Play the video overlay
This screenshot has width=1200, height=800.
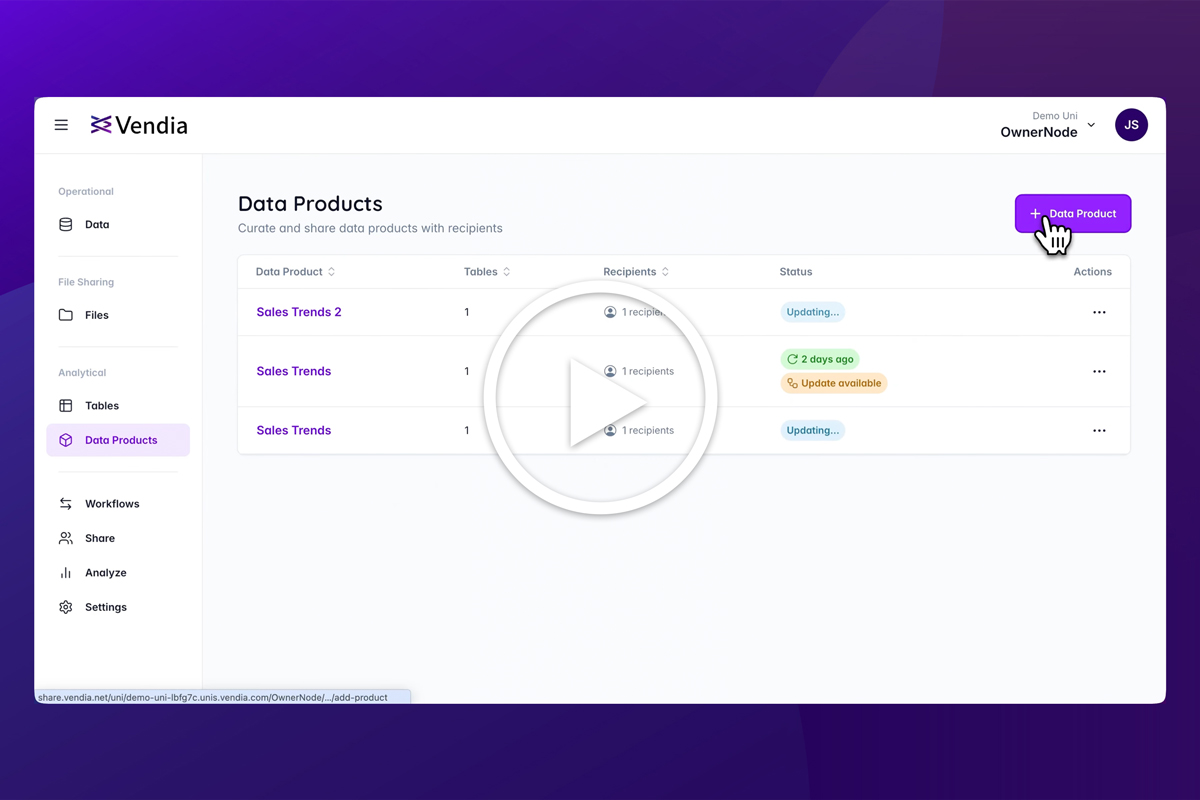coord(600,398)
